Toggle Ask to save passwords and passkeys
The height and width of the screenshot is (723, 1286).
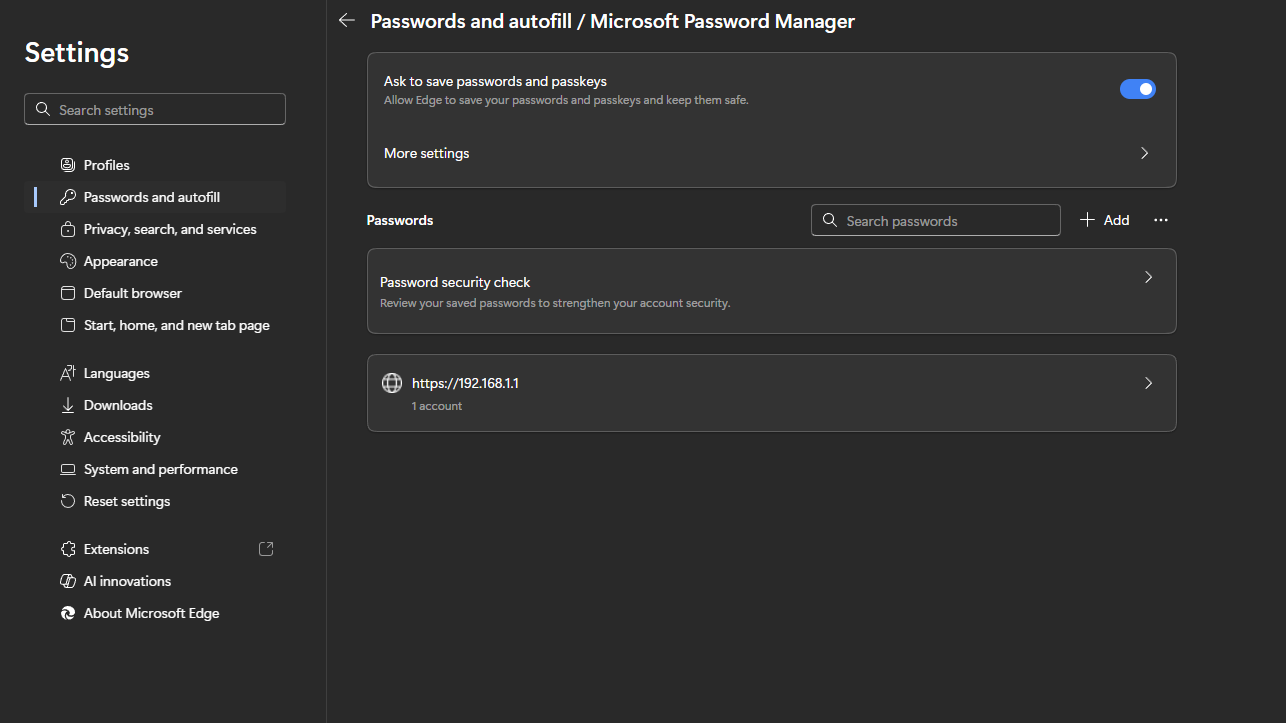click(x=1137, y=89)
